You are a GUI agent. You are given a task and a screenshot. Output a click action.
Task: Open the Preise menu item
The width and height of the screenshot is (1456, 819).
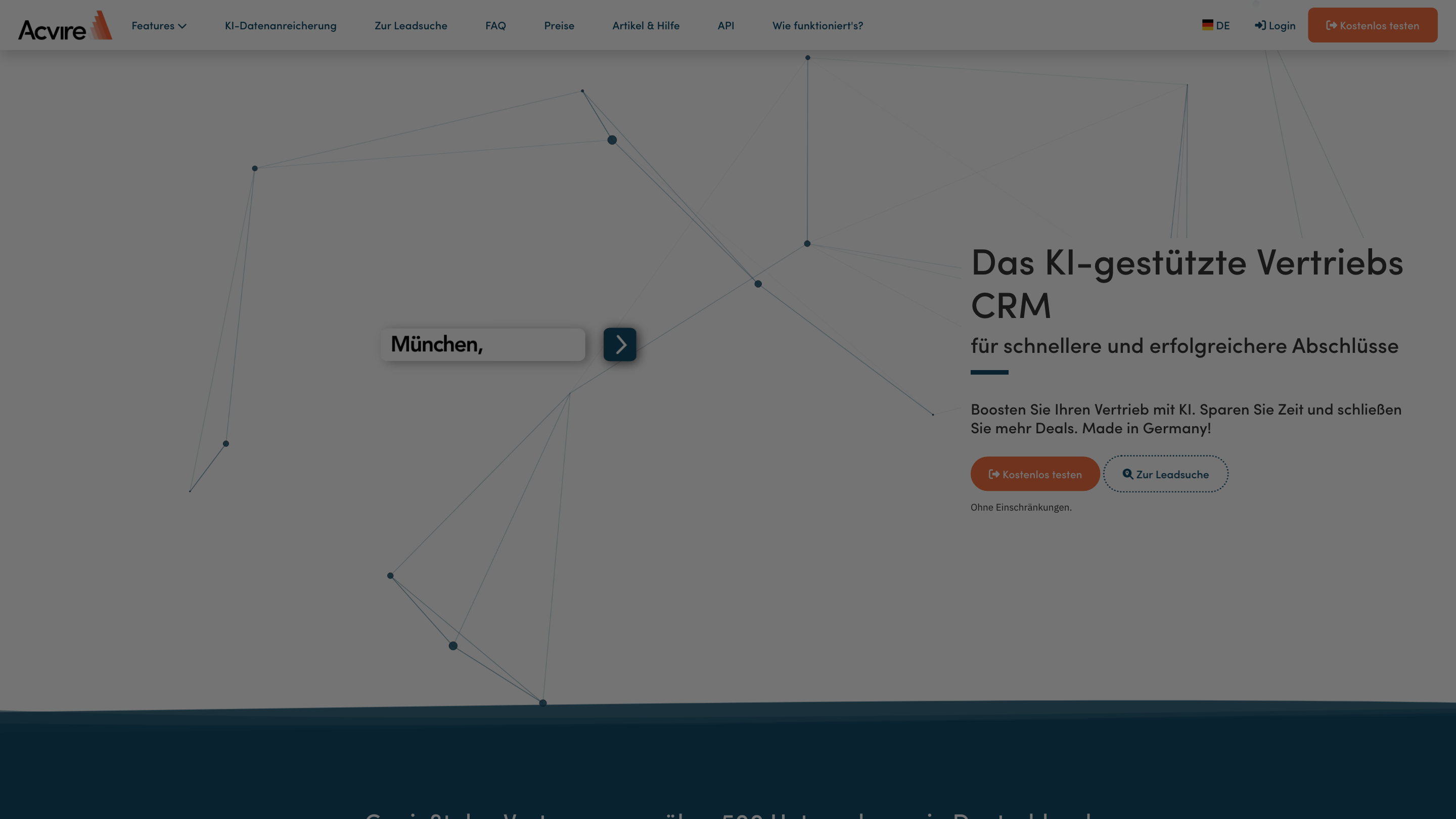(x=559, y=25)
